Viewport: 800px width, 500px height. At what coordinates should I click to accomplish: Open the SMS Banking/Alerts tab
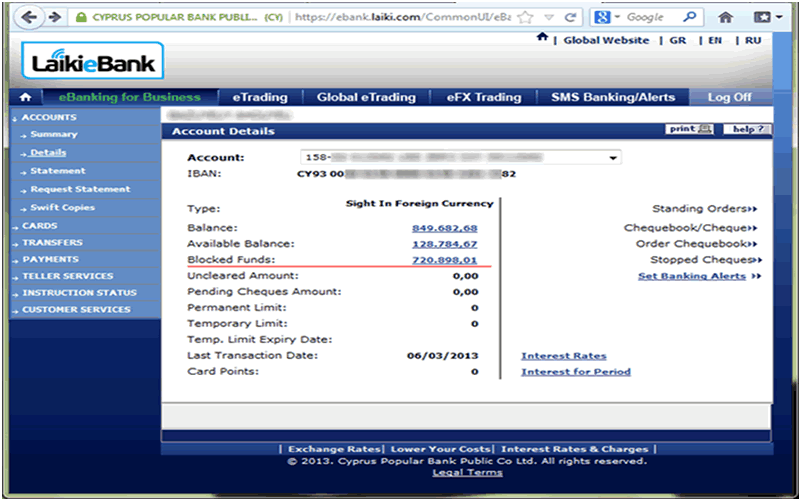pos(613,97)
